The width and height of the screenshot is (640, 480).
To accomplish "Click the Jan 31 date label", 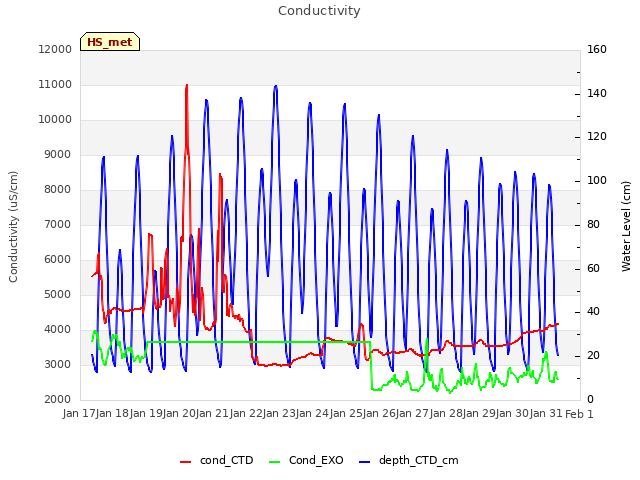I will click(546, 414).
